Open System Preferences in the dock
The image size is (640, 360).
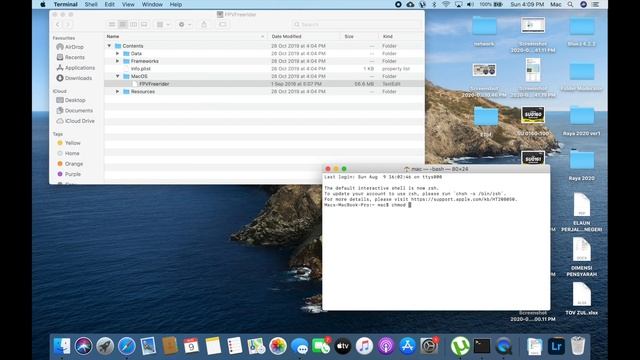tap(429, 346)
